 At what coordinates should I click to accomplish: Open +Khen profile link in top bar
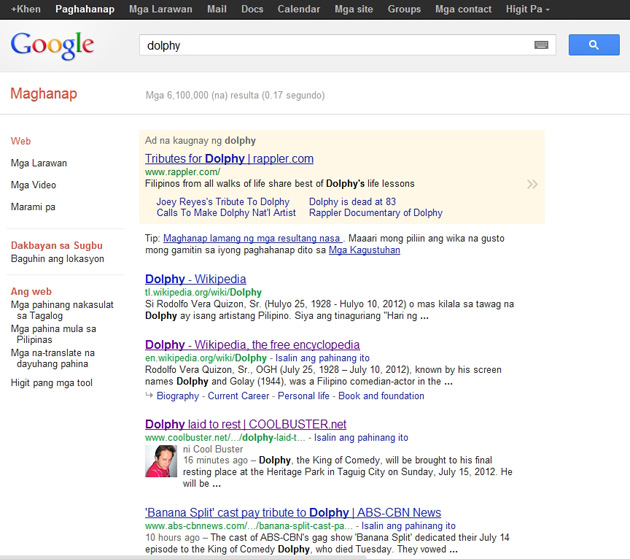(26, 9)
